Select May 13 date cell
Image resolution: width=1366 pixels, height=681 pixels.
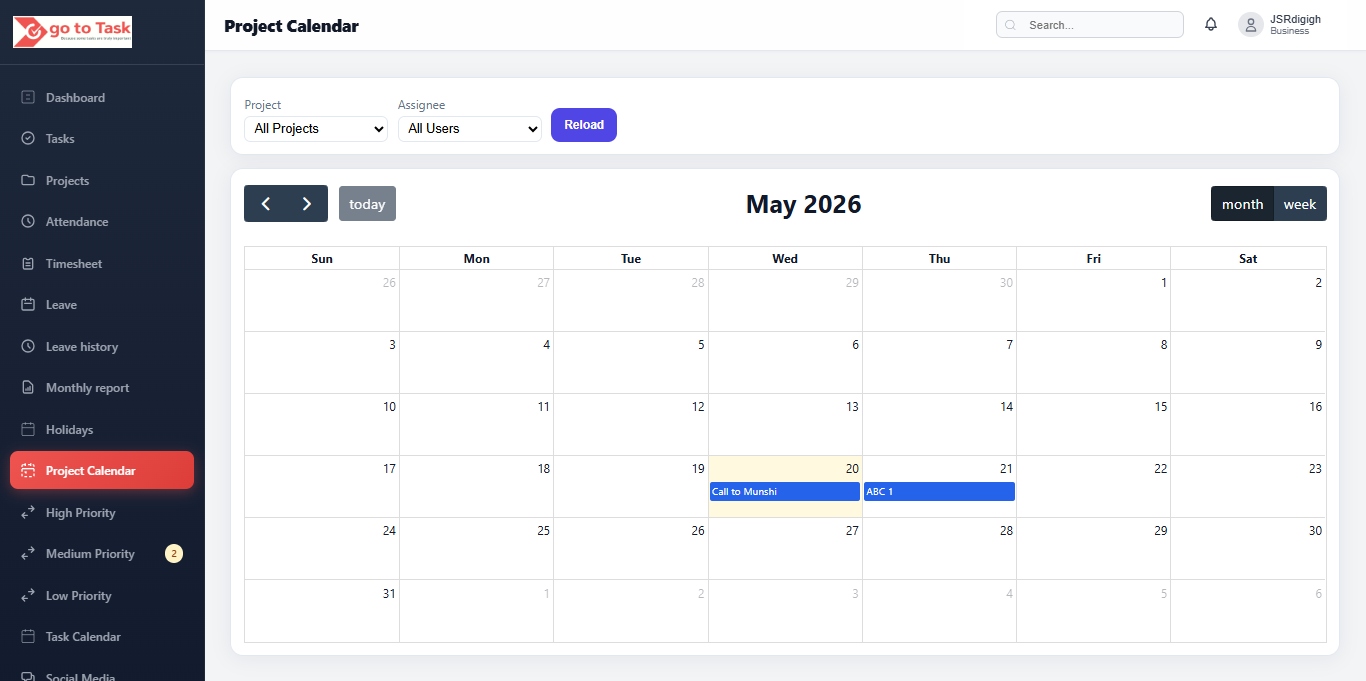(785, 425)
